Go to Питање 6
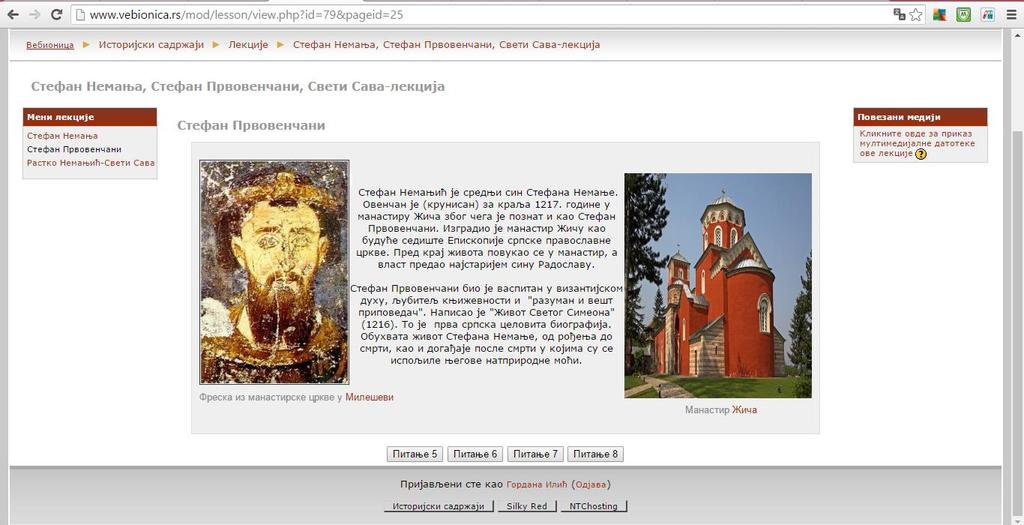The image size is (1024, 525). point(475,454)
